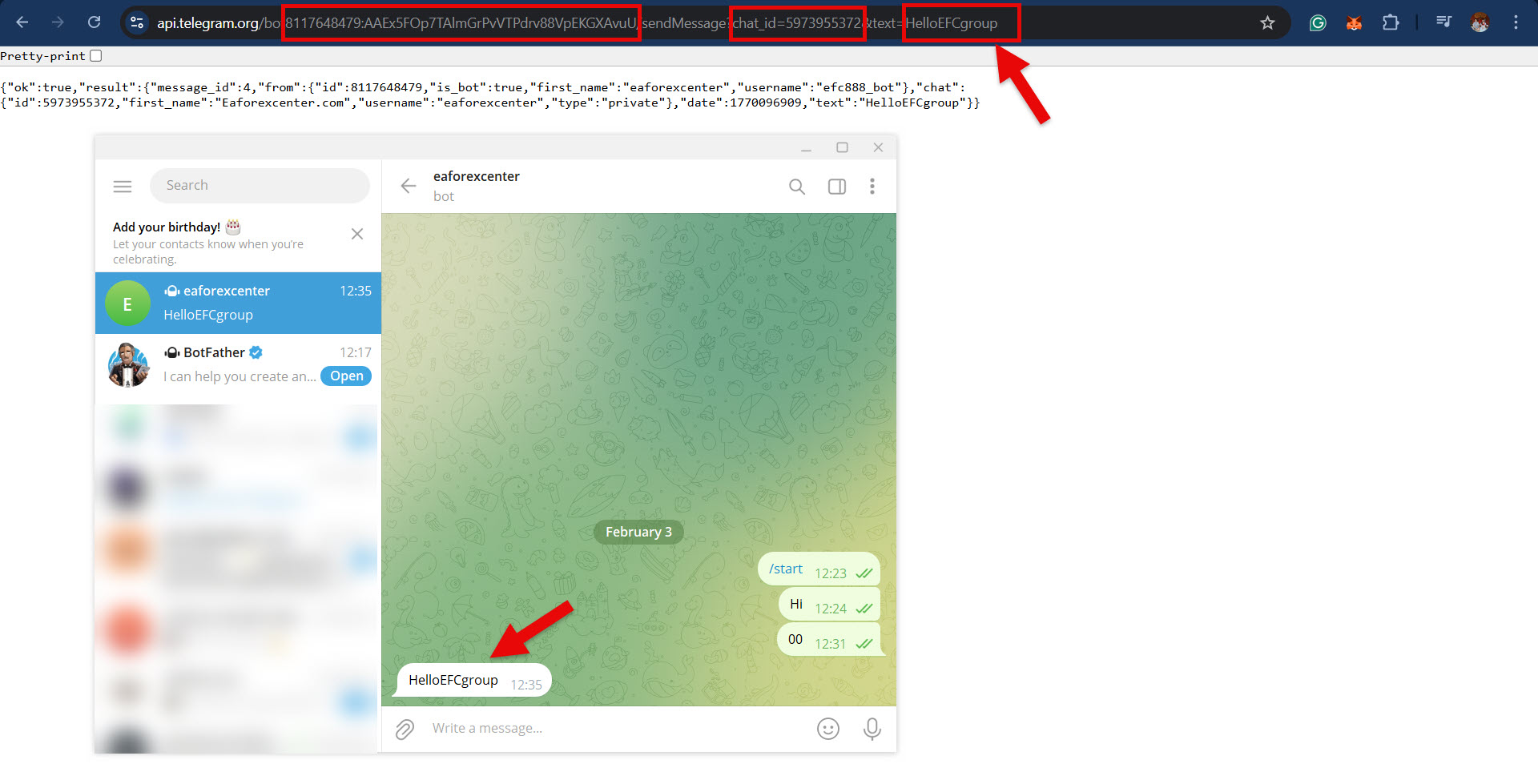Search within the eaforexcenter chat
The height and width of the screenshot is (784, 1538).
point(796,187)
